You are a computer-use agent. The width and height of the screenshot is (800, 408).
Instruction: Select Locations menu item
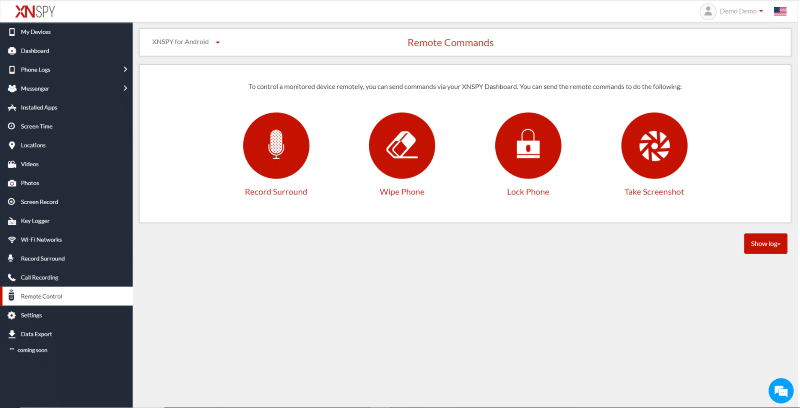coord(66,145)
